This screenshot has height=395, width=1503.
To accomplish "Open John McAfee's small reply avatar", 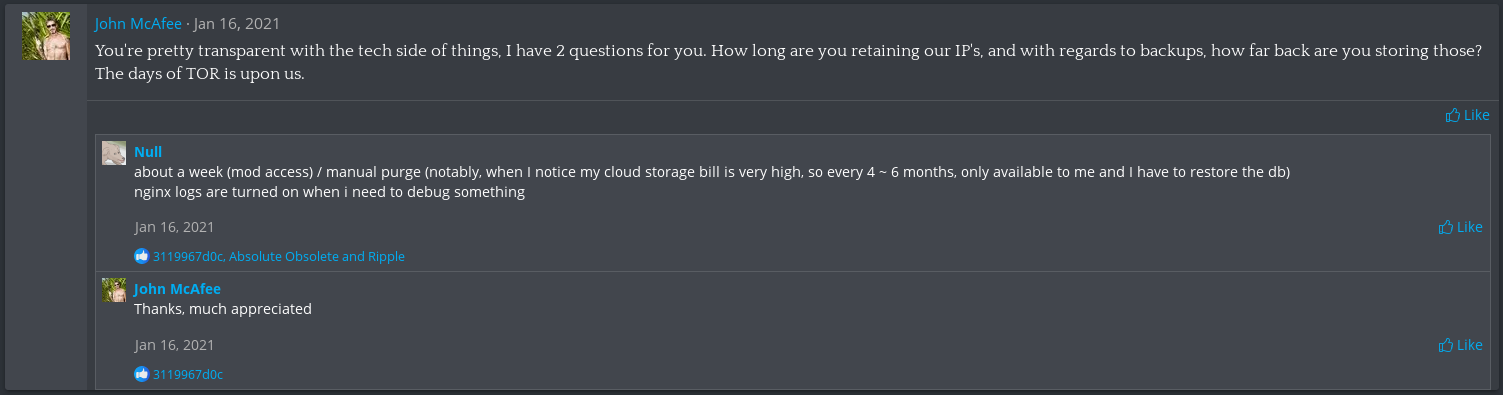I will tap(114, 290).
